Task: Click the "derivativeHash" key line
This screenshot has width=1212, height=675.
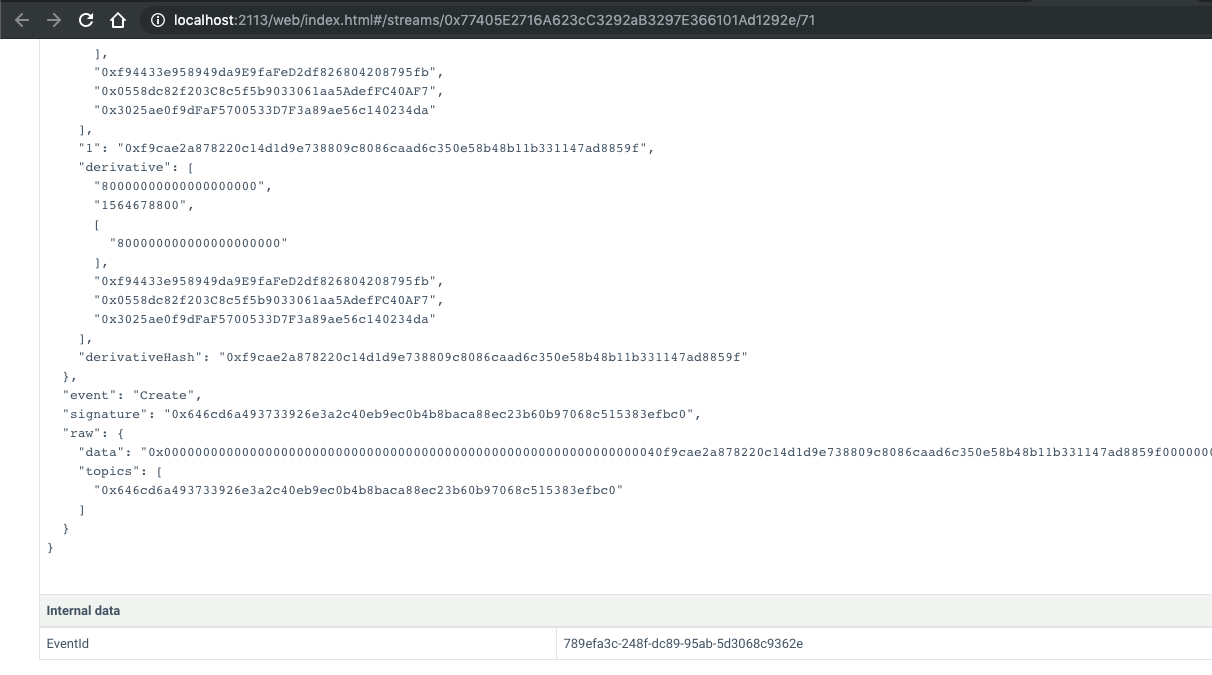Action: click(x=413, y=357)
